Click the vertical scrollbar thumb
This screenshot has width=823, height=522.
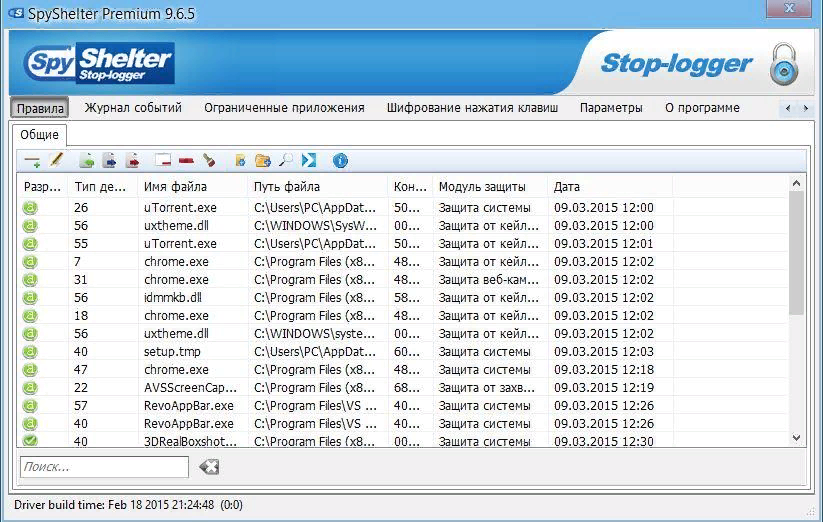tap(796, 253)
